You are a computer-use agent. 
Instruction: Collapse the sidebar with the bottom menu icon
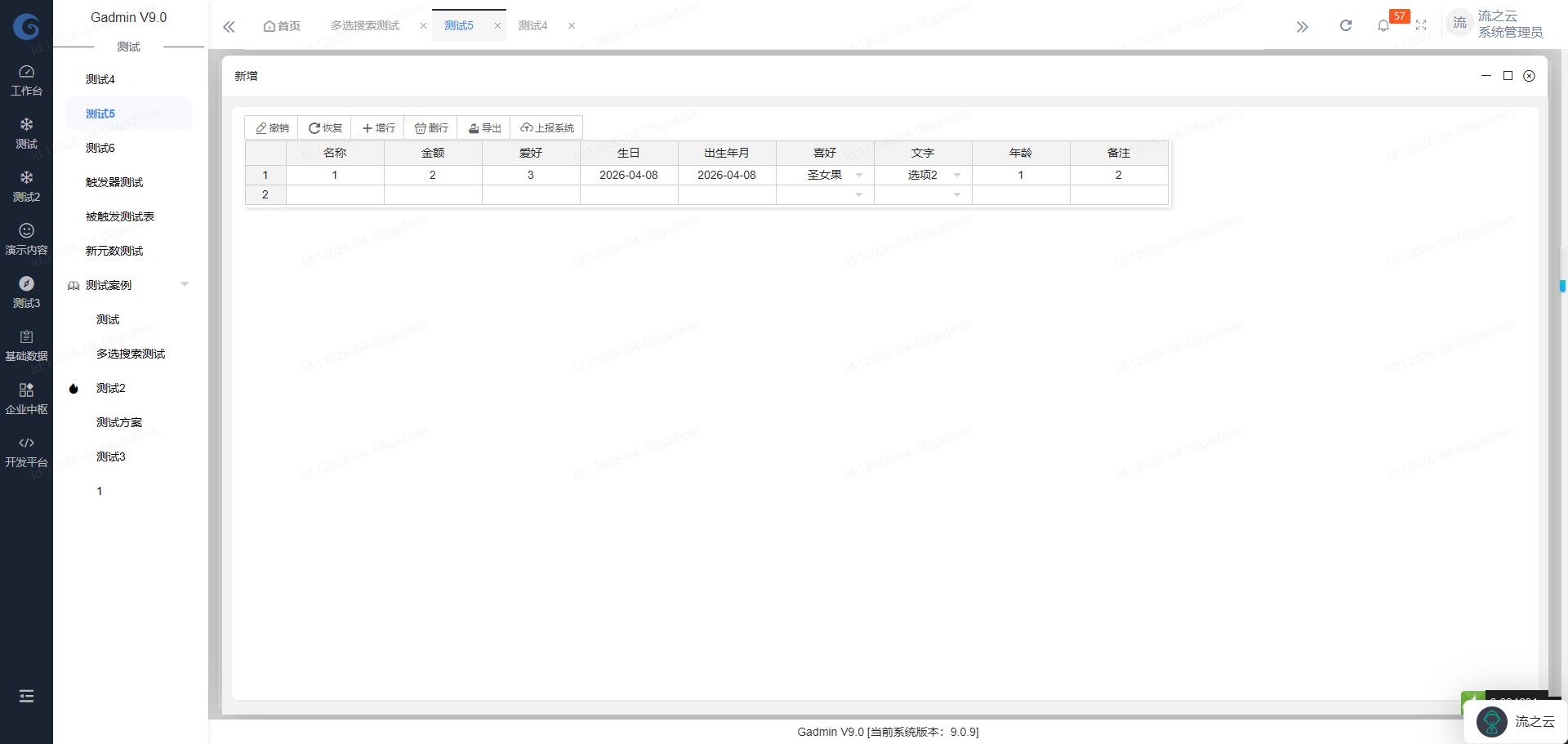[26, 696]
